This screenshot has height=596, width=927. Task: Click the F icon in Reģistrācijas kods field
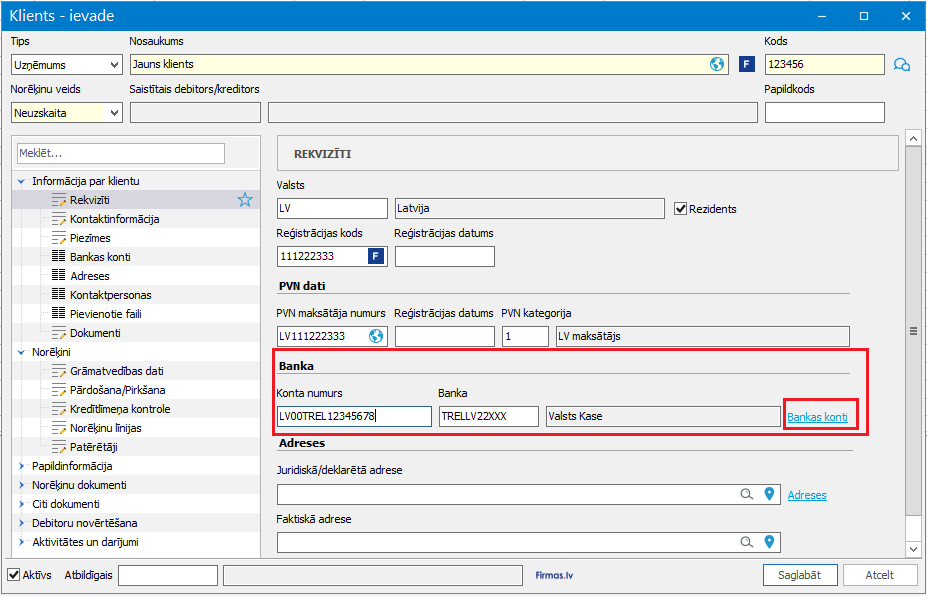click(x=376, y=256)
